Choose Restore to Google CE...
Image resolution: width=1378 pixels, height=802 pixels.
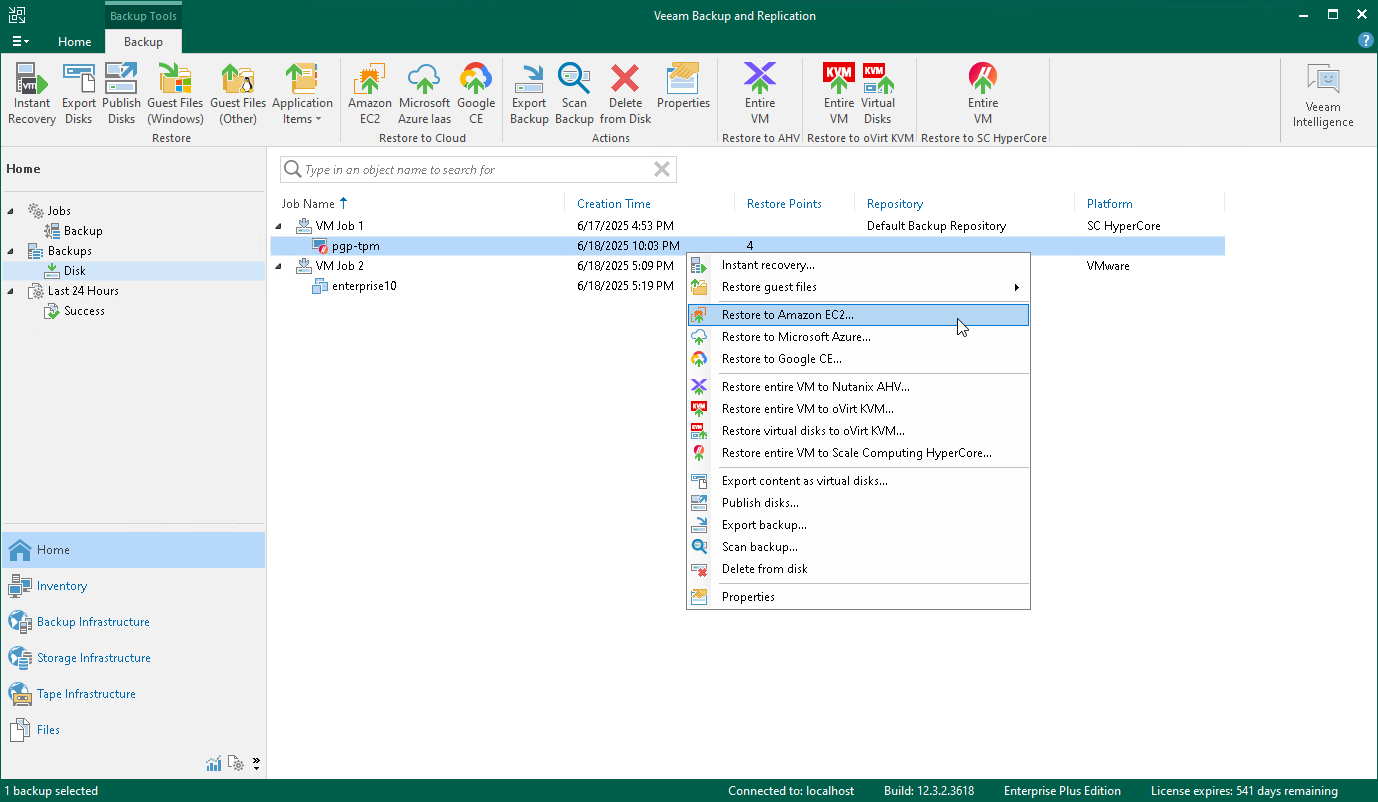(858, 359)
